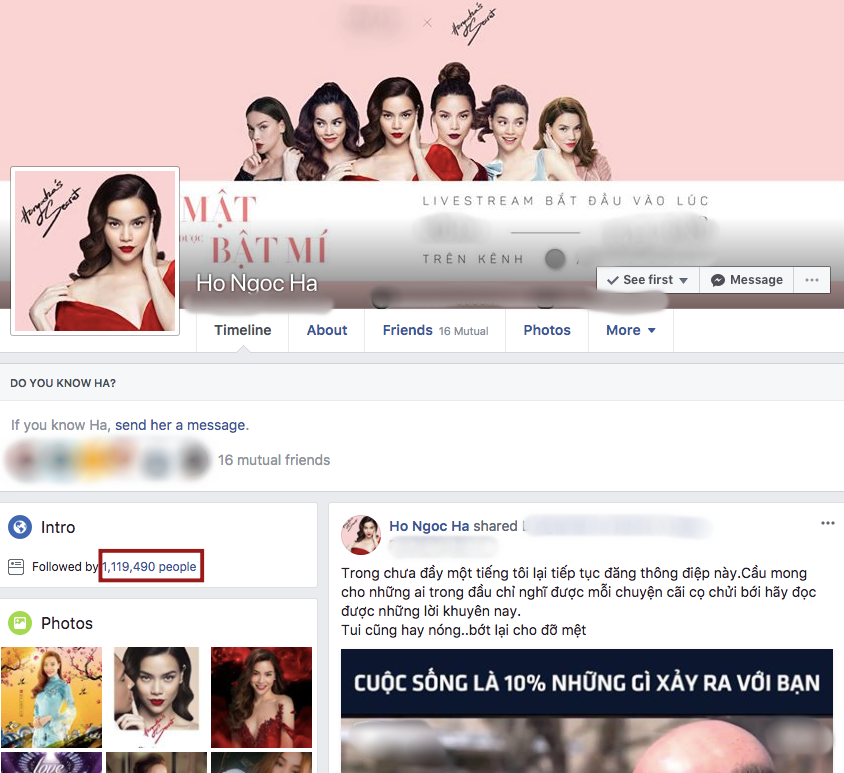Click the 'send her a message' link
This screenshot has height=773, width=844.
[x=180, y=425]
